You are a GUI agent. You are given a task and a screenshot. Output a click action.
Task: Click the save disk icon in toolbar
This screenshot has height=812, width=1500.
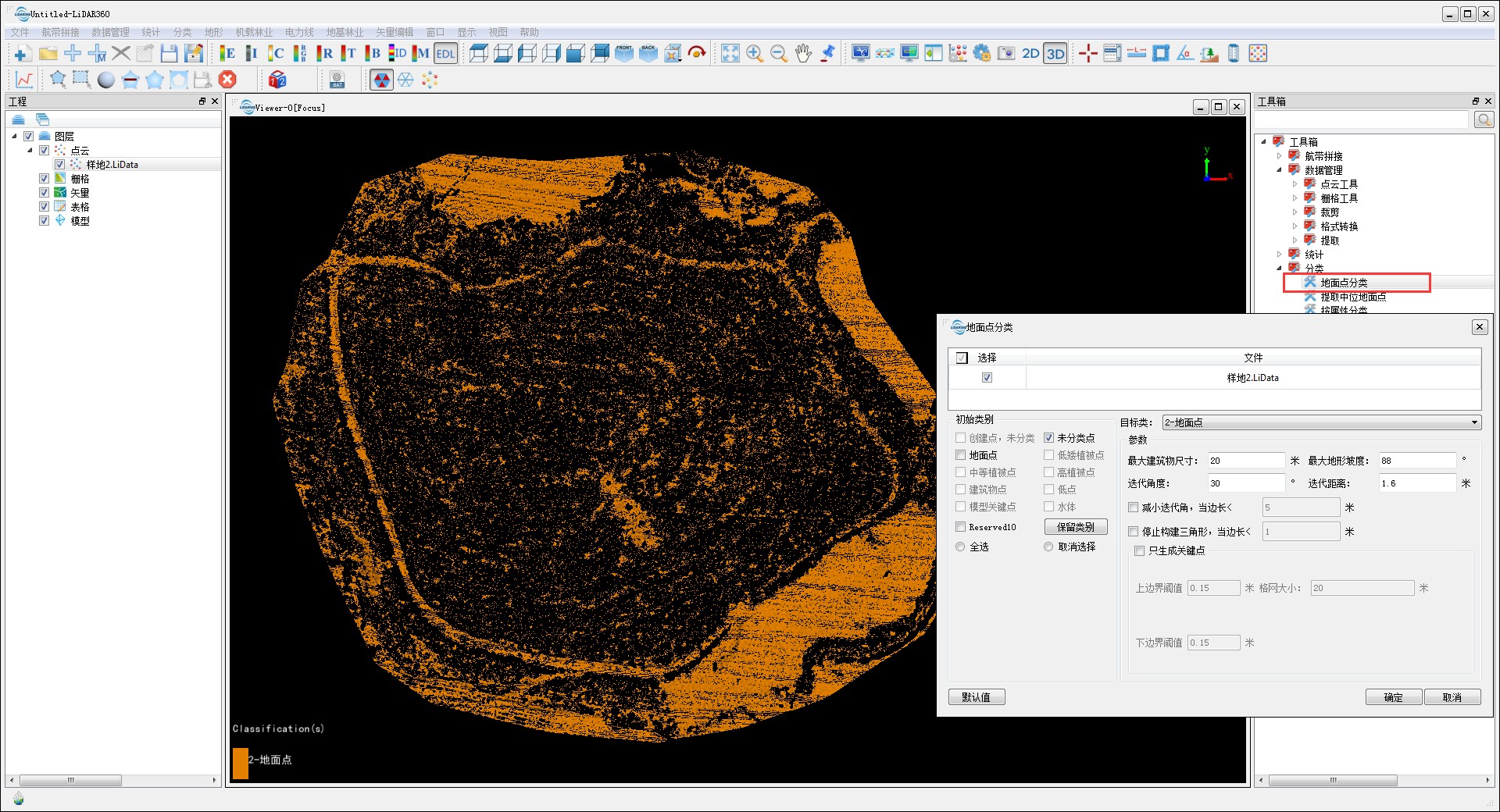(x=169, y=53)
